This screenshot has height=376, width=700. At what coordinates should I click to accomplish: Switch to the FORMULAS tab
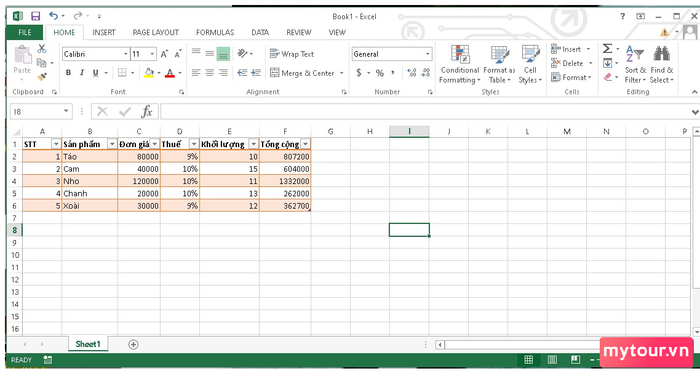tap(215, 33)
